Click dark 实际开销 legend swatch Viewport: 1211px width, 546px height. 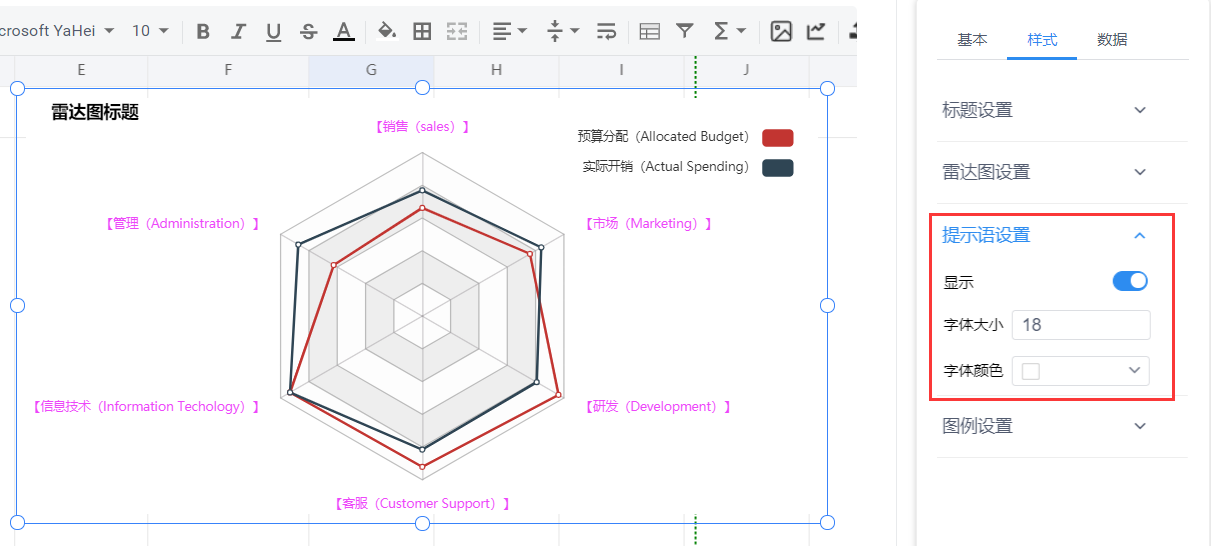click(x=777, y=167)
